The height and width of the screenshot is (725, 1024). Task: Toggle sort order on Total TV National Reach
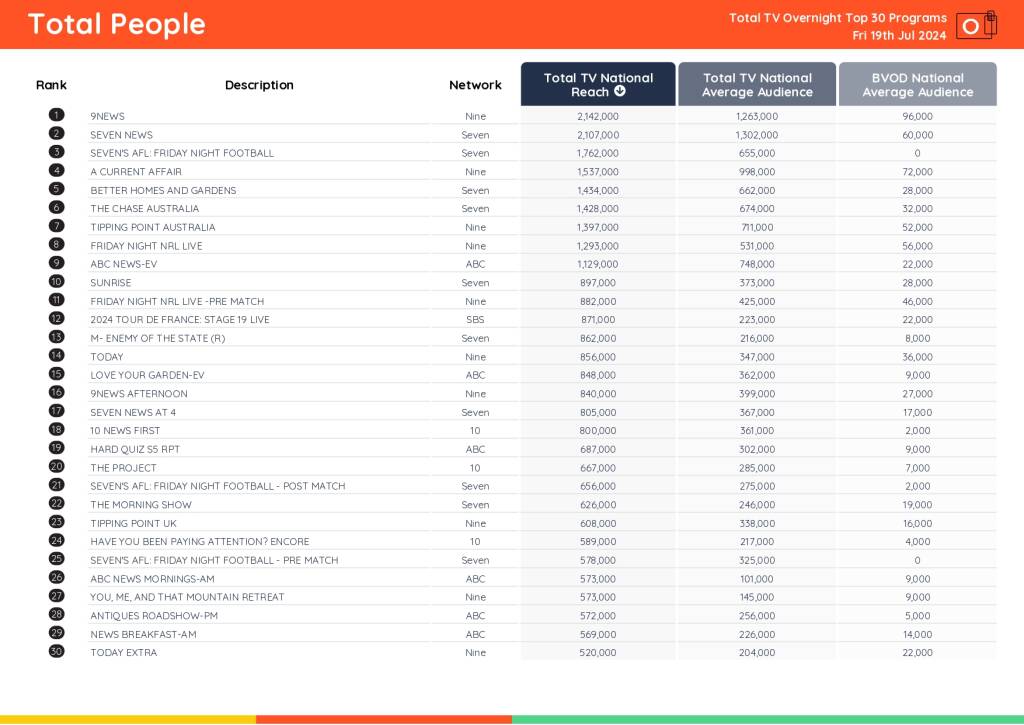point(598,84)
